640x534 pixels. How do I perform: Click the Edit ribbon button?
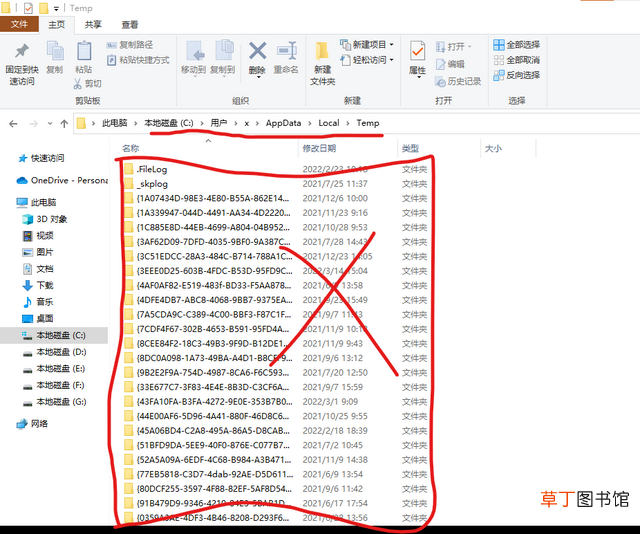451,64
